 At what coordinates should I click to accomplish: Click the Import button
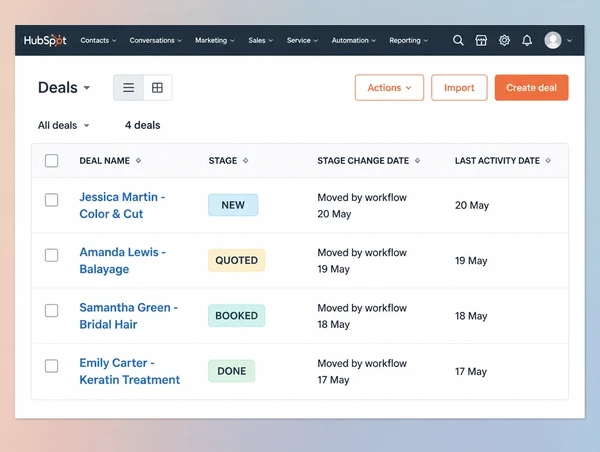coord(459,88)
